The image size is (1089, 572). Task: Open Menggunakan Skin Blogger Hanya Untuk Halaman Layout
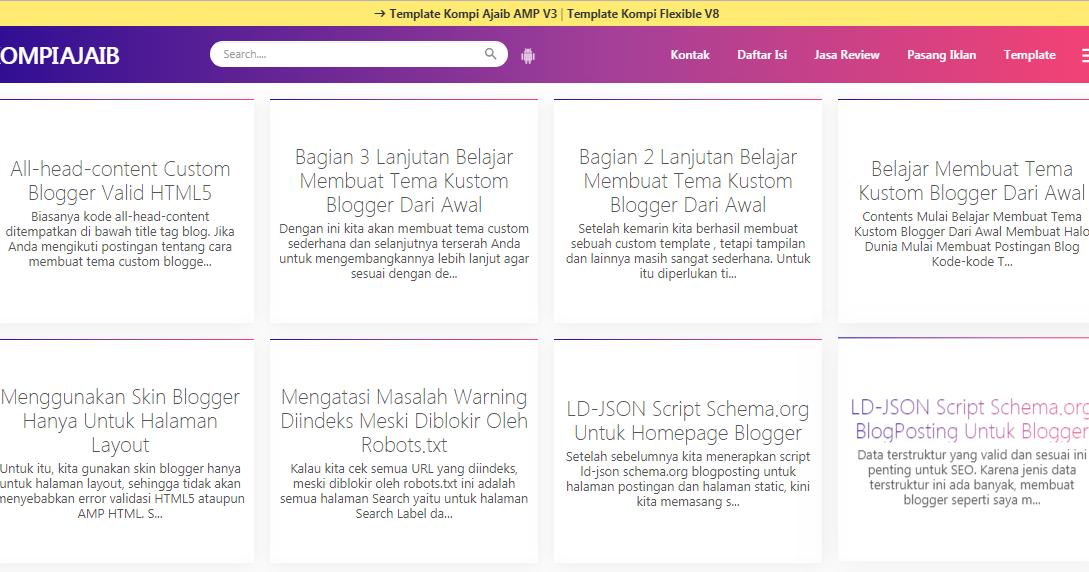coord(120,421)
